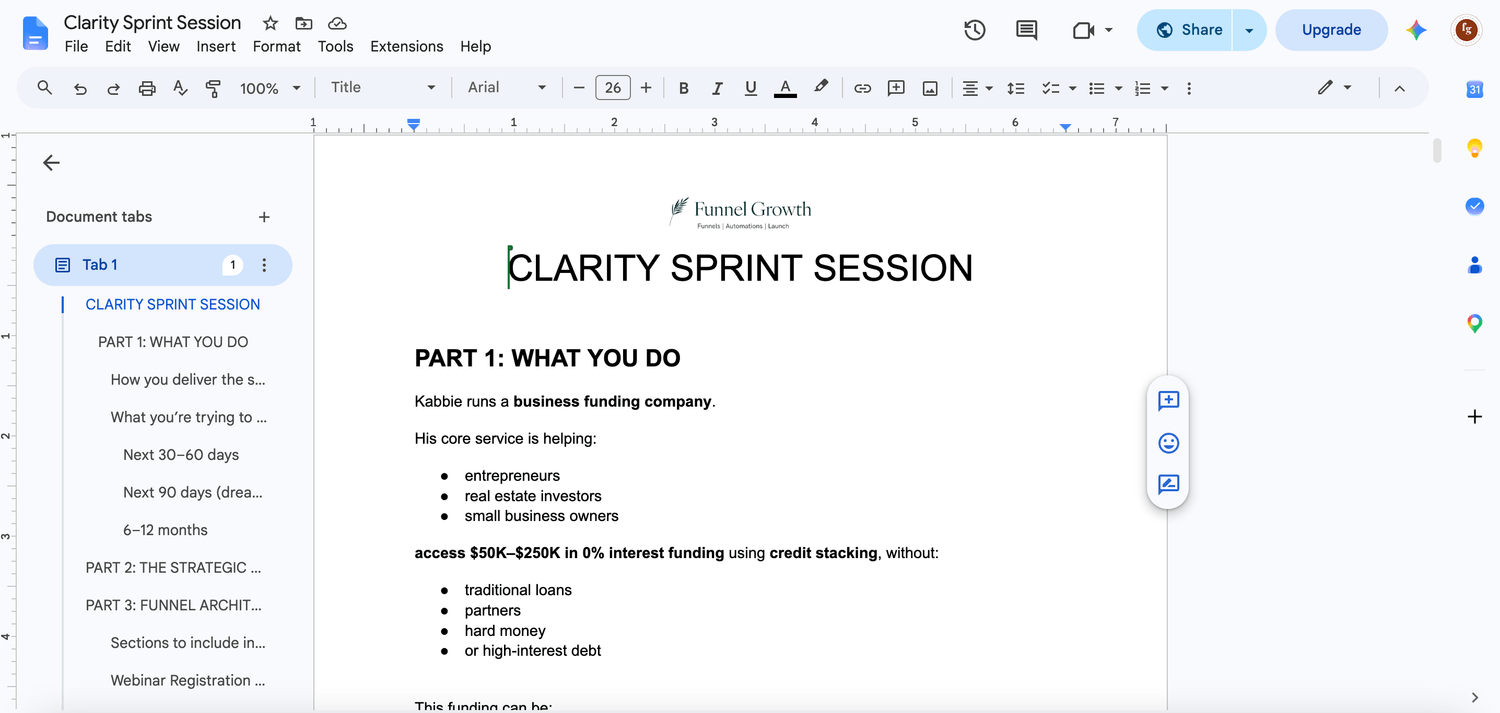Redo the last action
This screenshot has height=713, width=1500.
point(113,88)
